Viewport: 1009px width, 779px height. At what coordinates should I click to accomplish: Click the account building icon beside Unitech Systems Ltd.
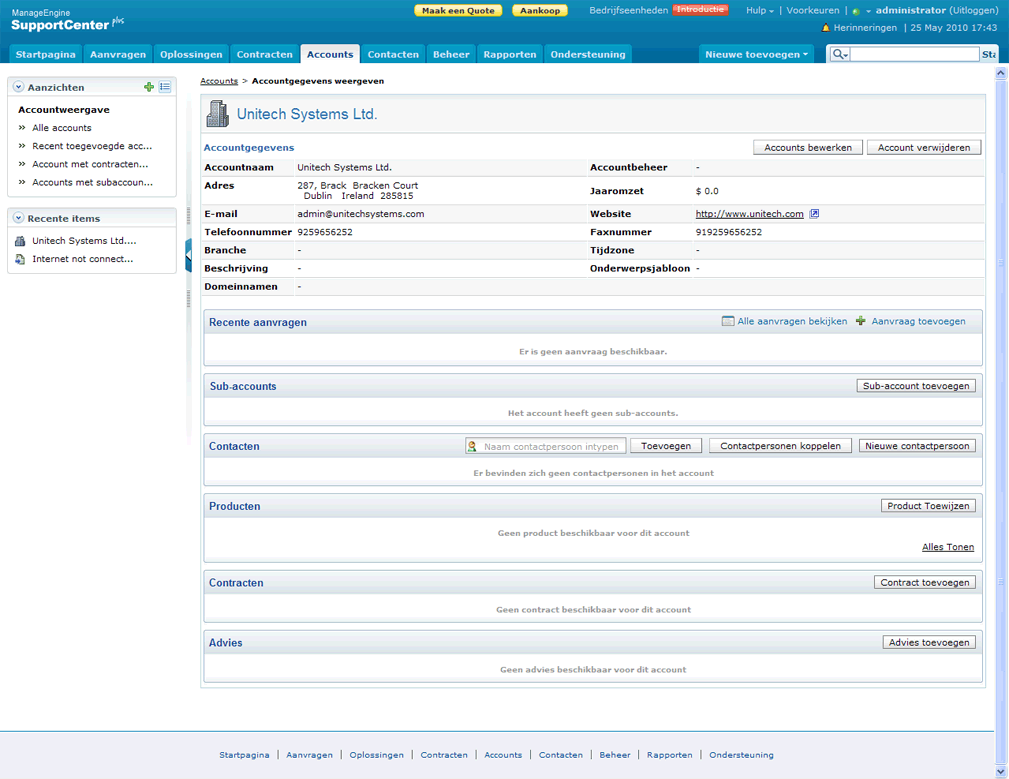[x=218, y=114]
